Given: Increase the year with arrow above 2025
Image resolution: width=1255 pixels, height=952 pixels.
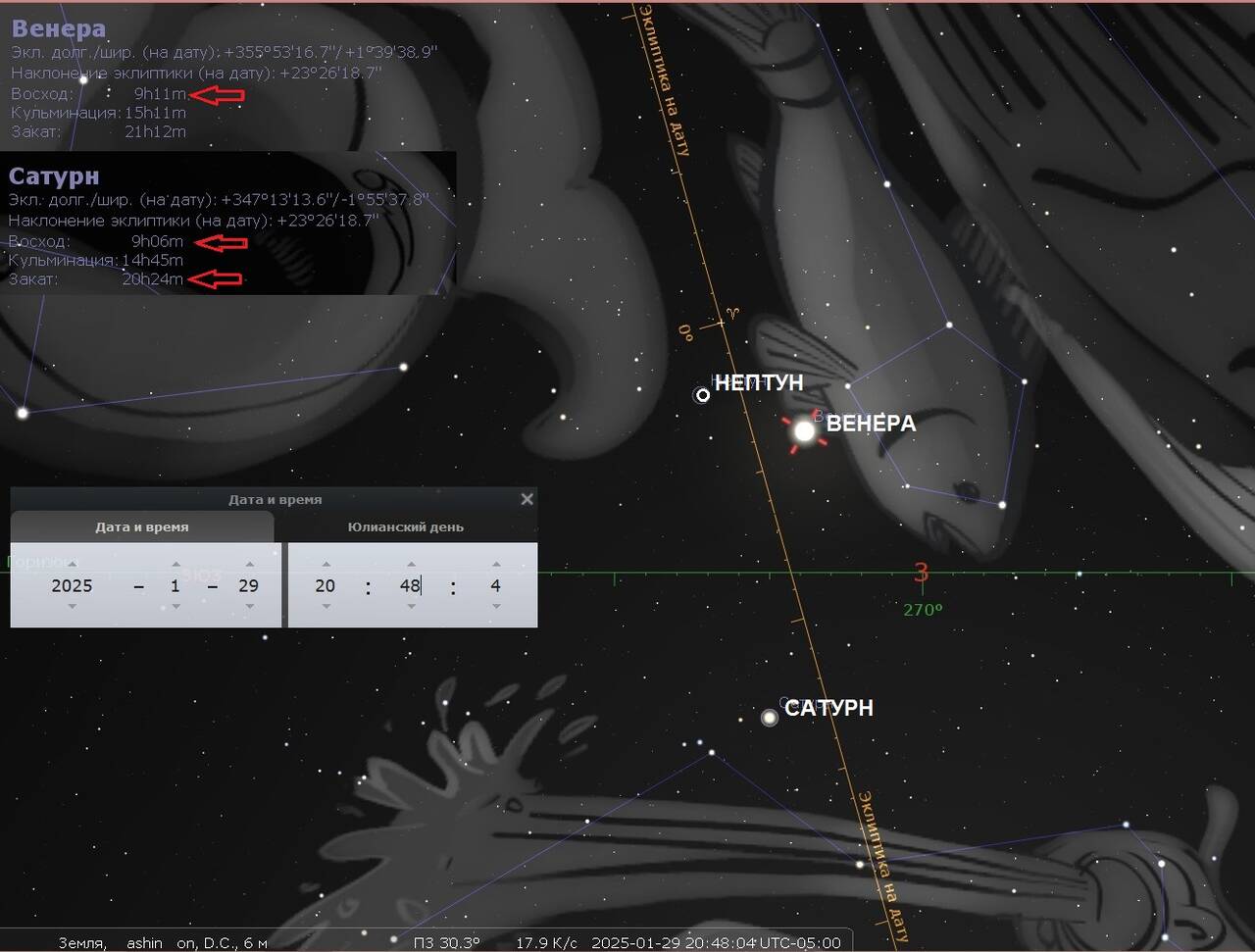Looking at the screenshot, I should tap(73, 565).
